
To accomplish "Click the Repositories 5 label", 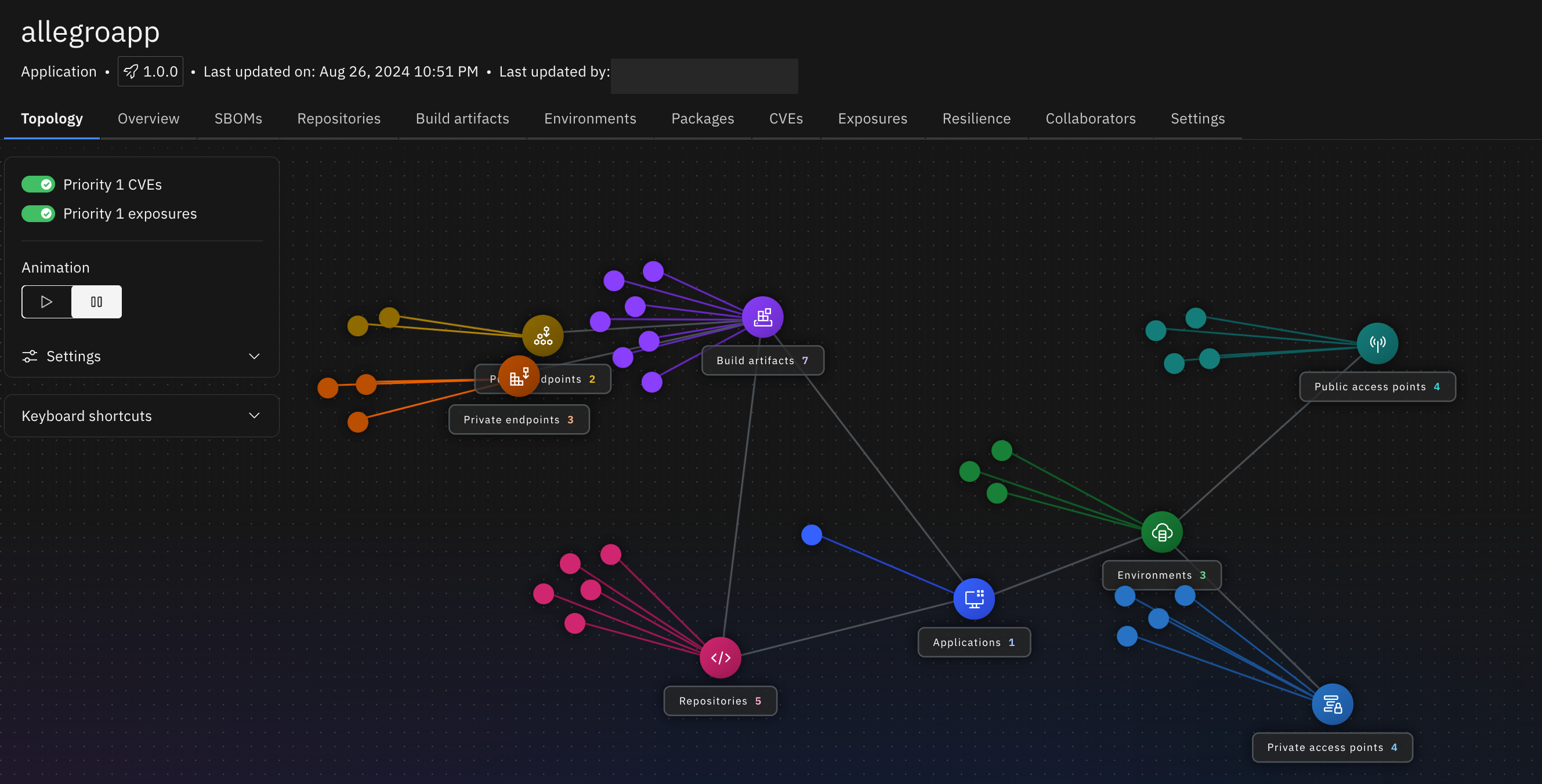I will (719, 700).
